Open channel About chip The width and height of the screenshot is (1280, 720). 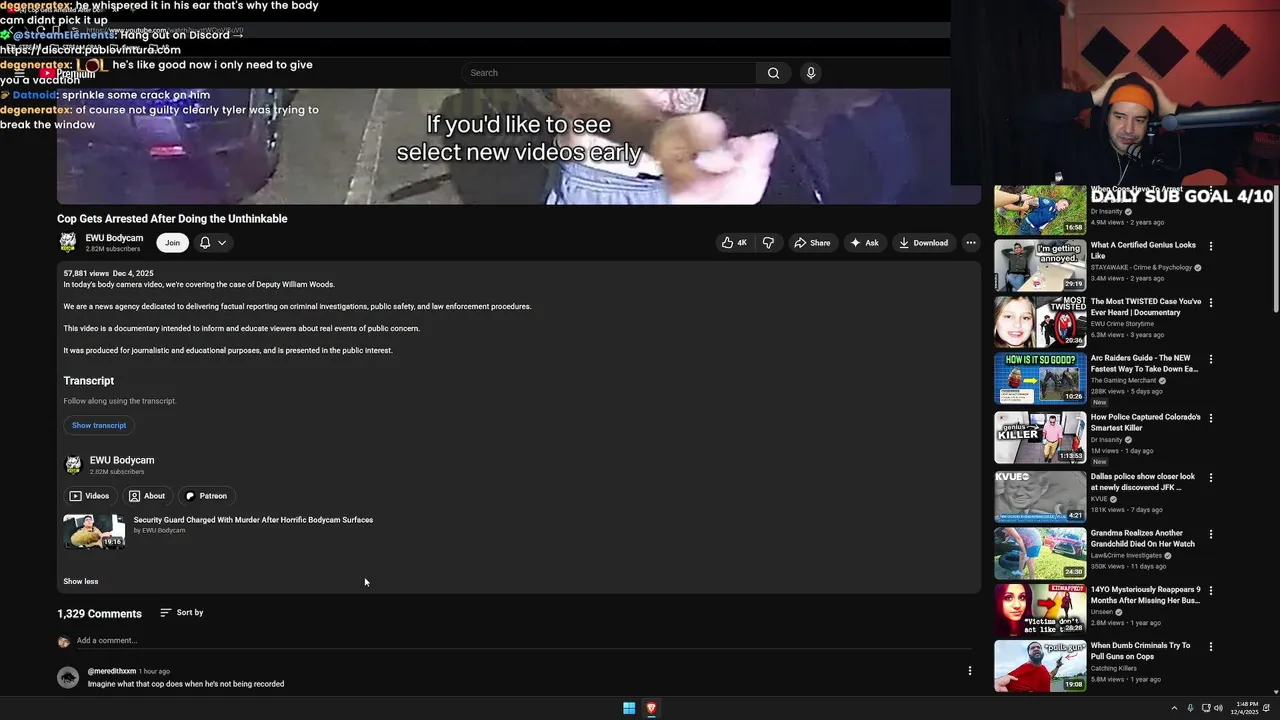click(147, 496)
